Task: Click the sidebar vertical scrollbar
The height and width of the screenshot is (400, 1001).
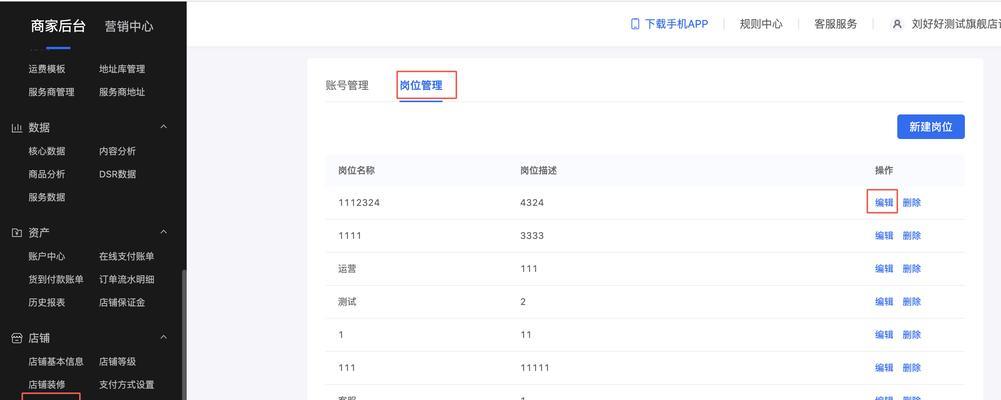Action: click(x=183, y=330)
